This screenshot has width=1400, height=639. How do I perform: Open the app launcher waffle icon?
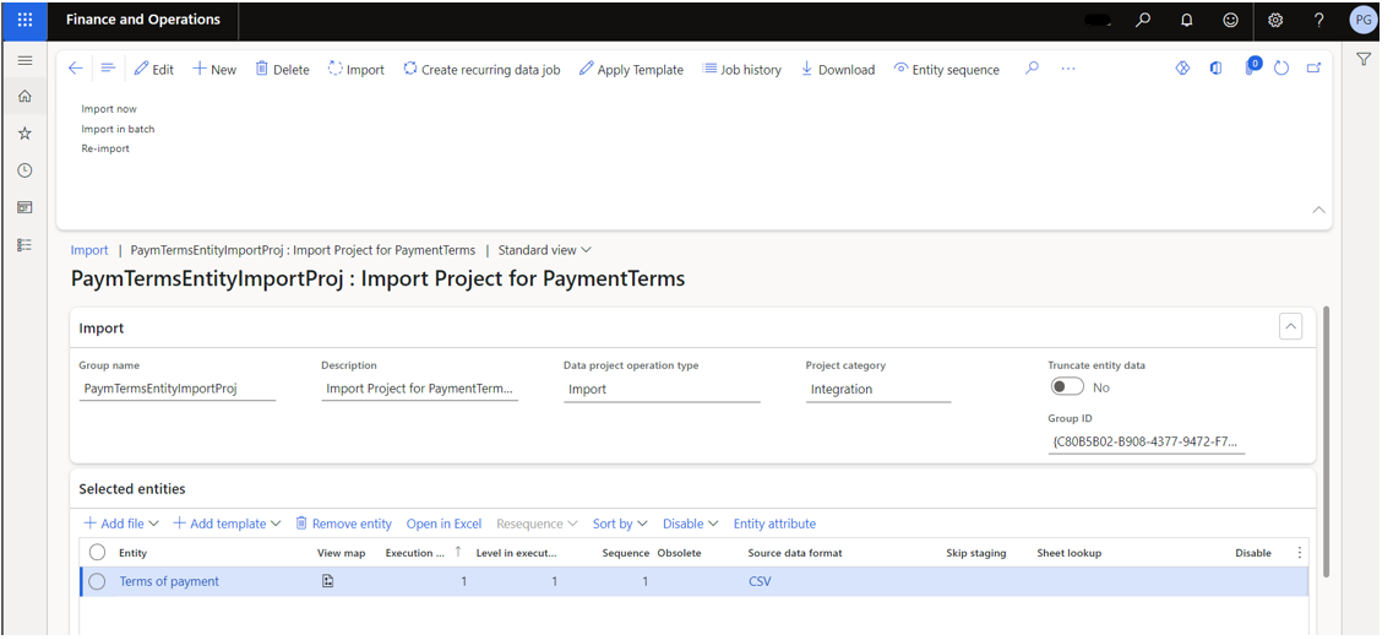[x=25, y=20]
